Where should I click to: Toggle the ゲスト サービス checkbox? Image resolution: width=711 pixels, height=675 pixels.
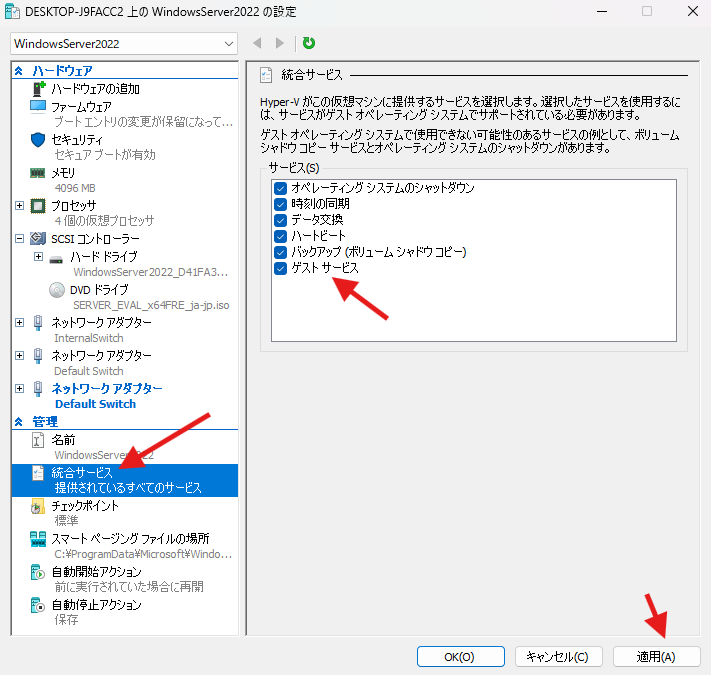pos(281,268)
